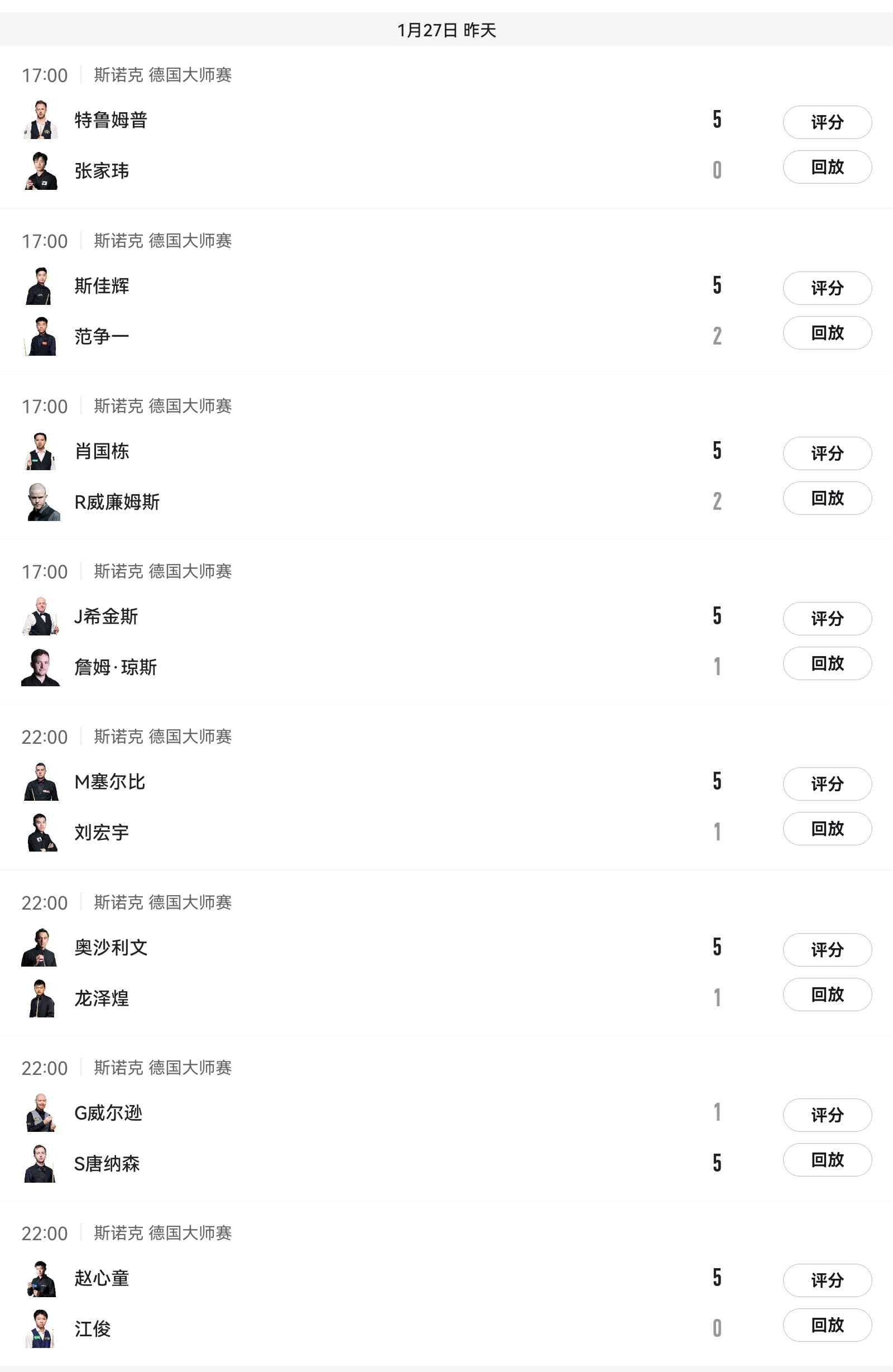893x1372 pixels.
Task: Click the 1月27日 昨天 date header
Action: tap(446, 30)
